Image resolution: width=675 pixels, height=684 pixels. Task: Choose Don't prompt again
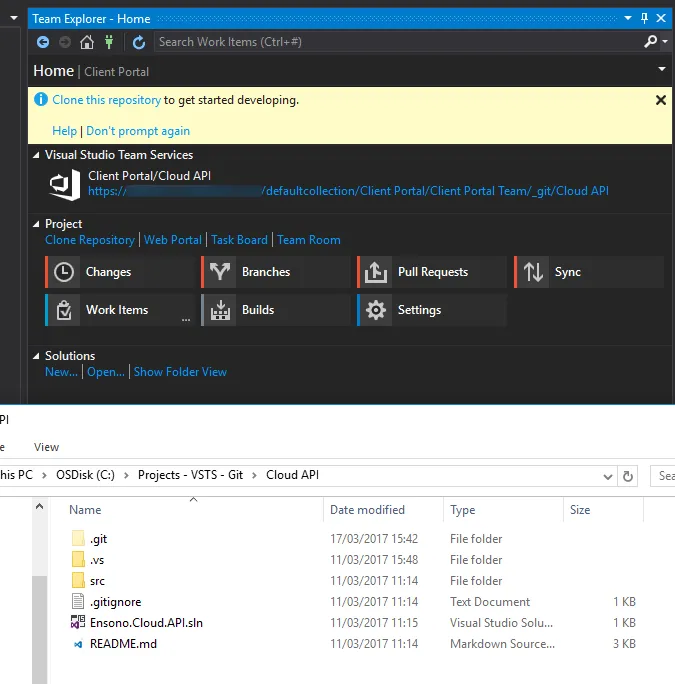(138, 131)
